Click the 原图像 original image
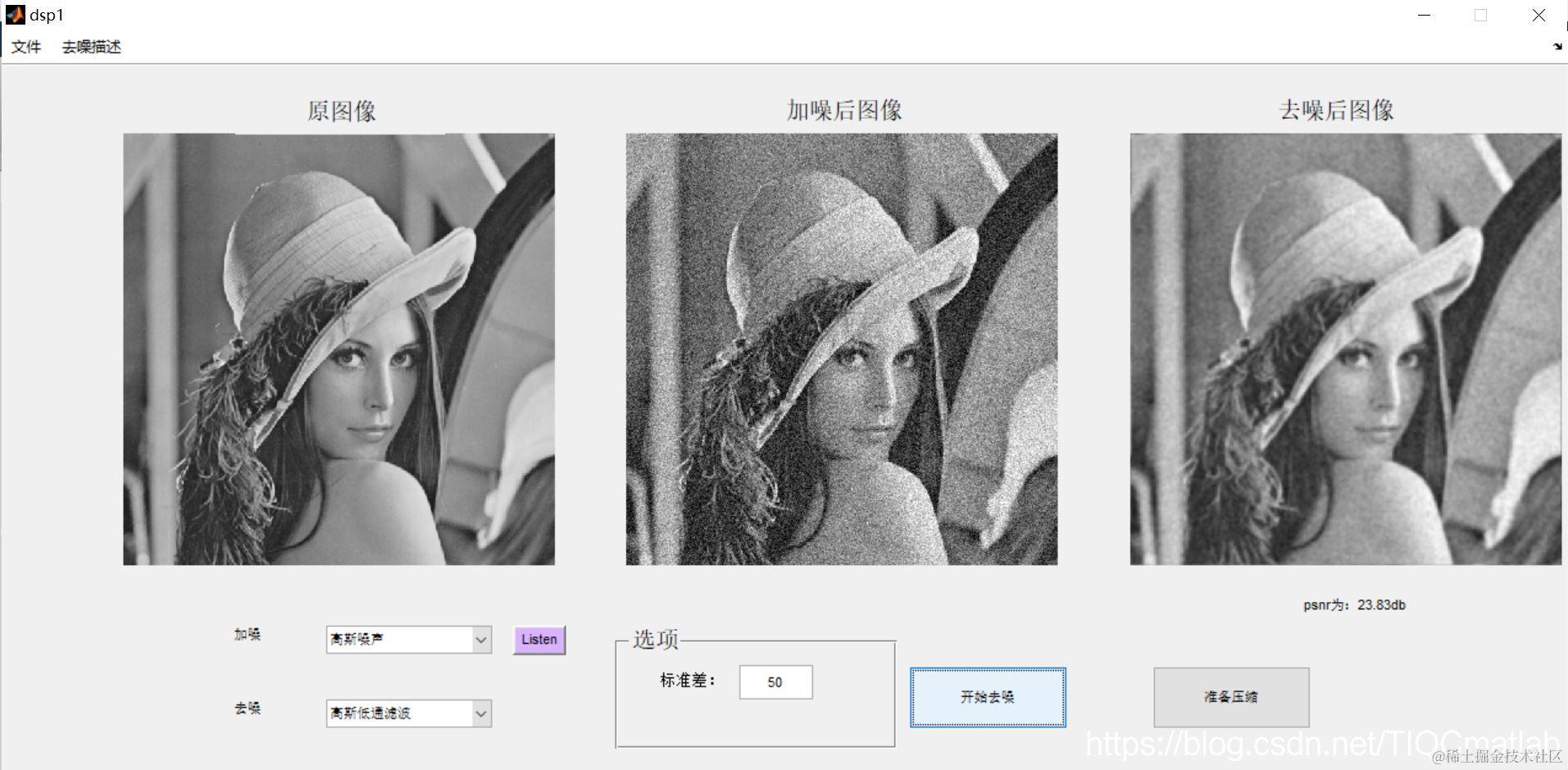The width and height of the screenshot is (1568, 770). (338, 349)
